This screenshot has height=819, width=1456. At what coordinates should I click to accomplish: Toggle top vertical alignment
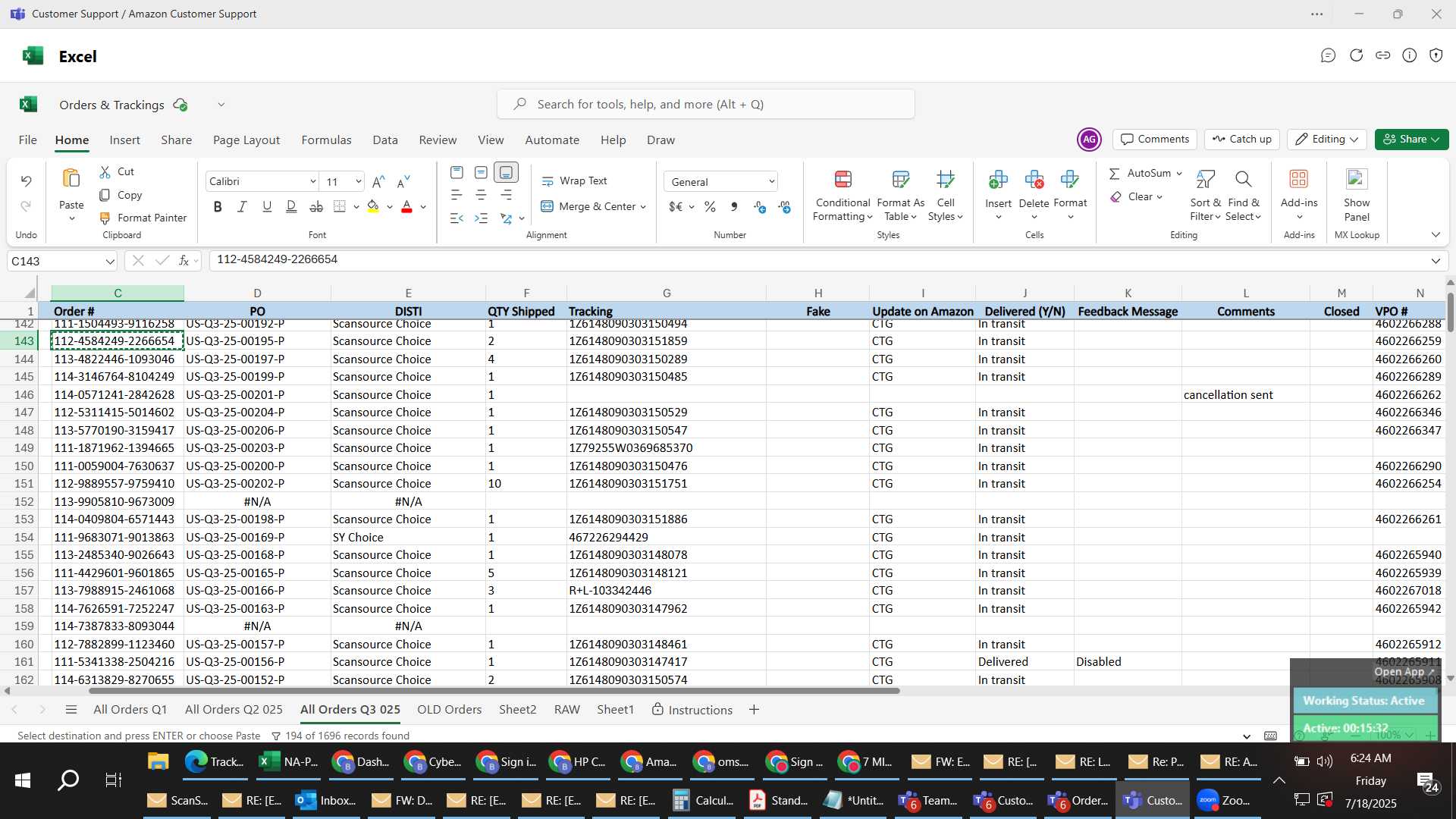tap(456, 173)
